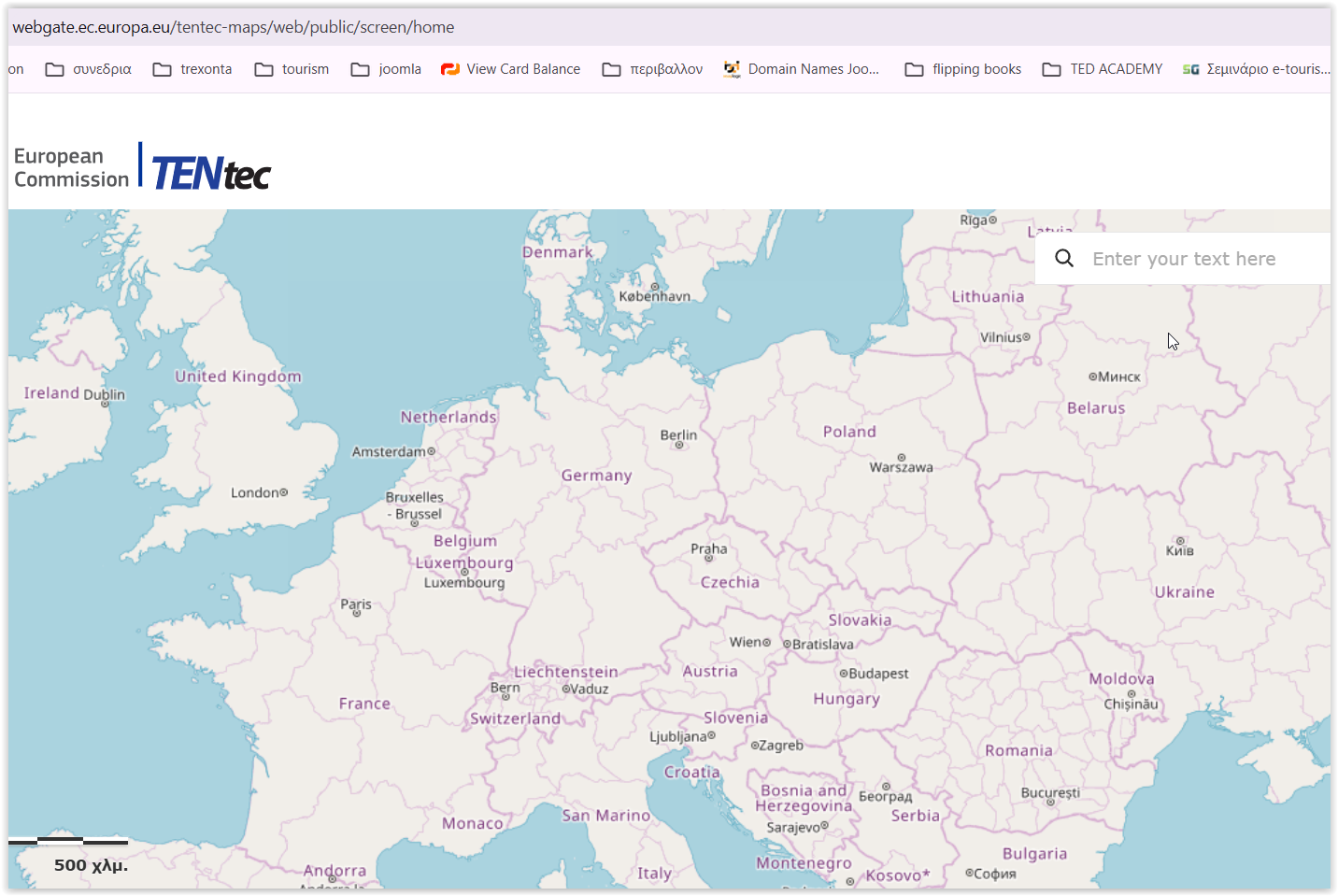
Task: Click the Paris city marker
Action: [x=356, y=614]
